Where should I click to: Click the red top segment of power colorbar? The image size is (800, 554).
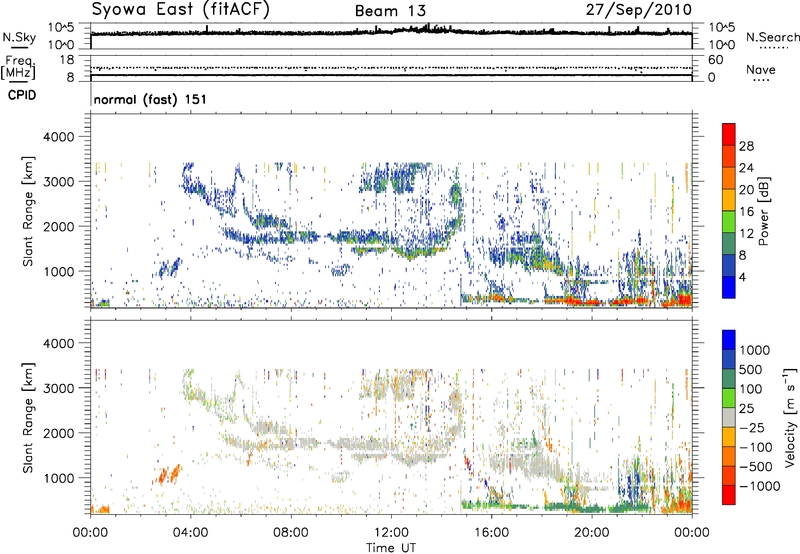[729, 134]
